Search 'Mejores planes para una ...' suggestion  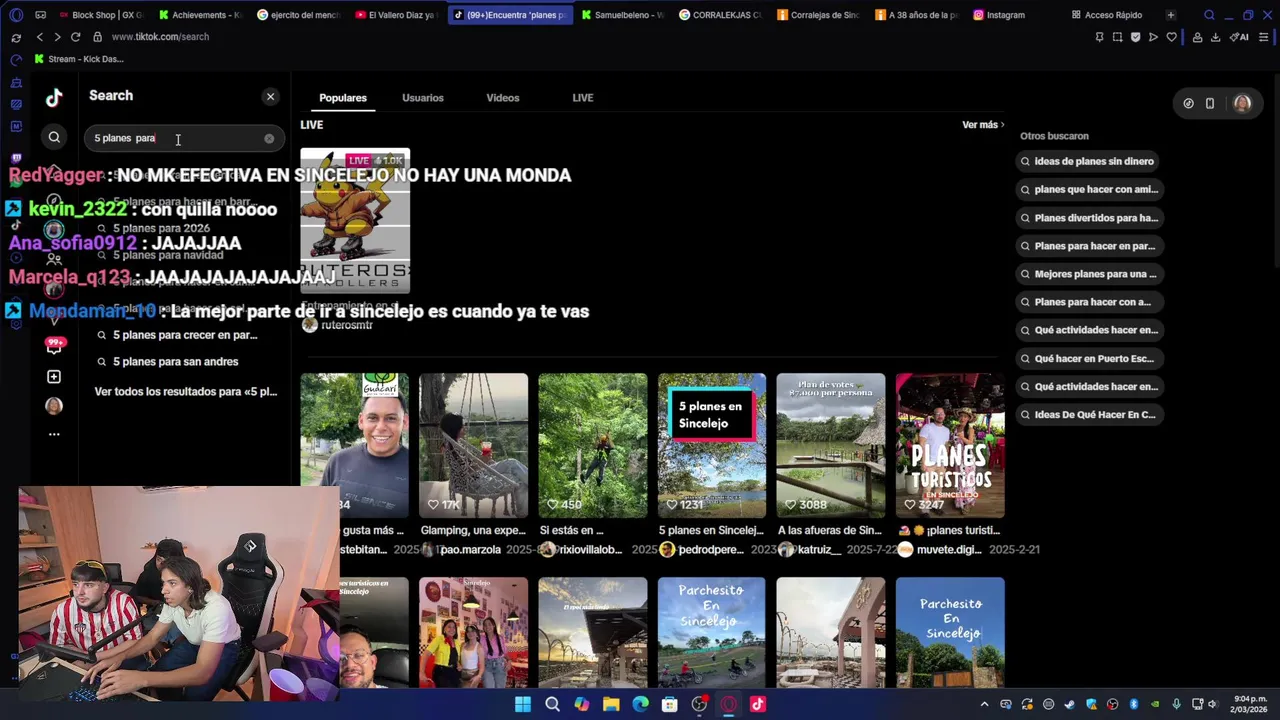[1090, 274]
